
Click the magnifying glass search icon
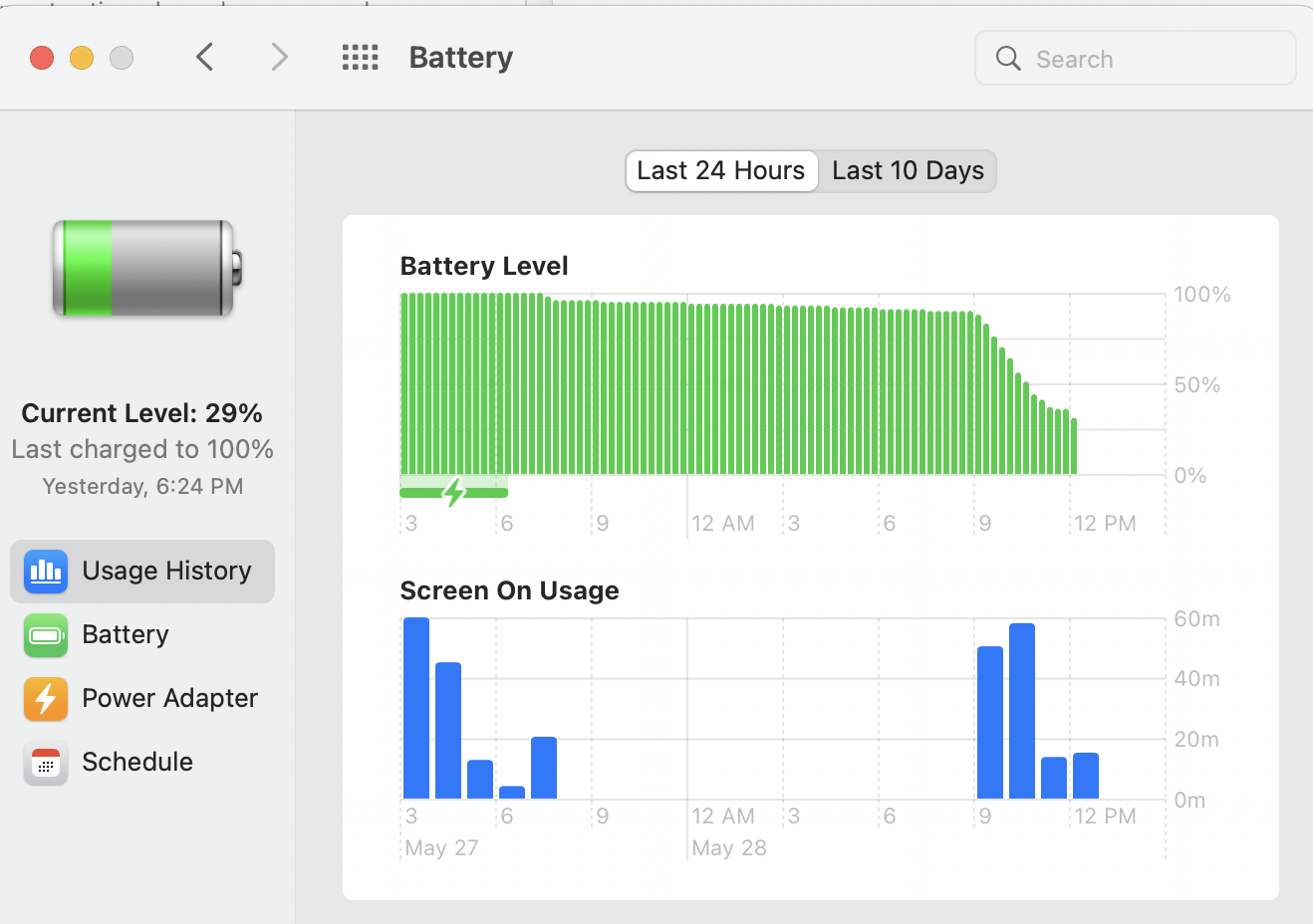(1008, 59)
